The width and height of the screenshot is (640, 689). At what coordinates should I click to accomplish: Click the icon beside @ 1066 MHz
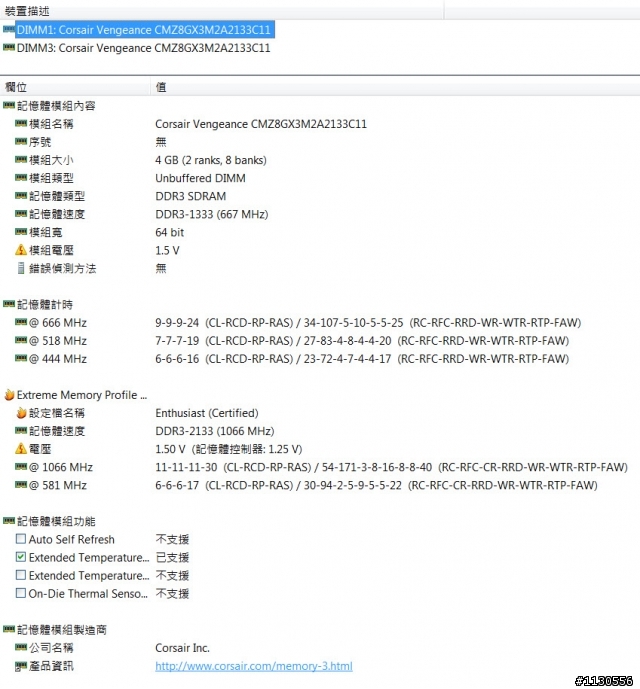coord(21,466)
